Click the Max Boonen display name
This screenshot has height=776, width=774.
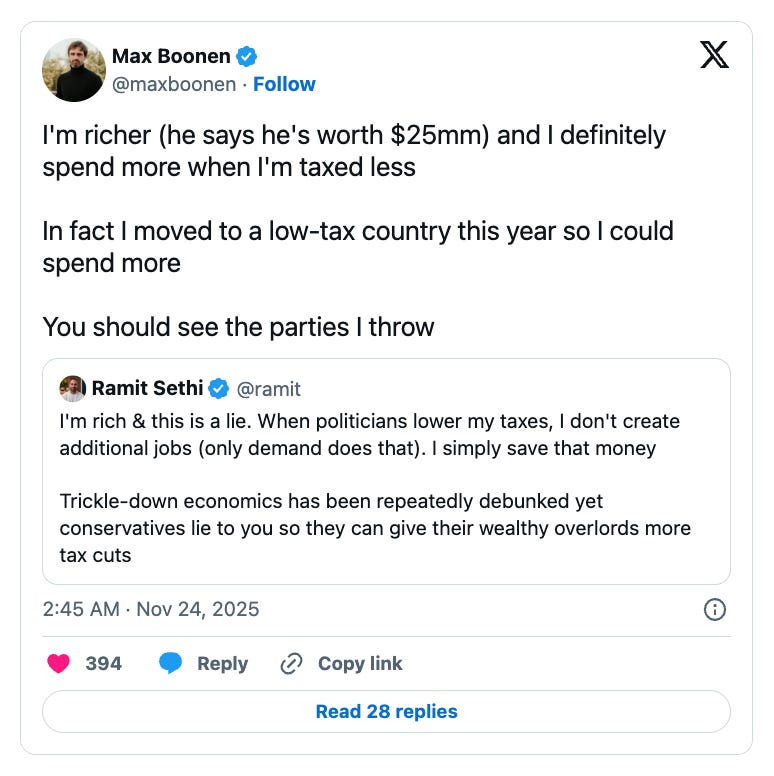(x=171, y=56)
